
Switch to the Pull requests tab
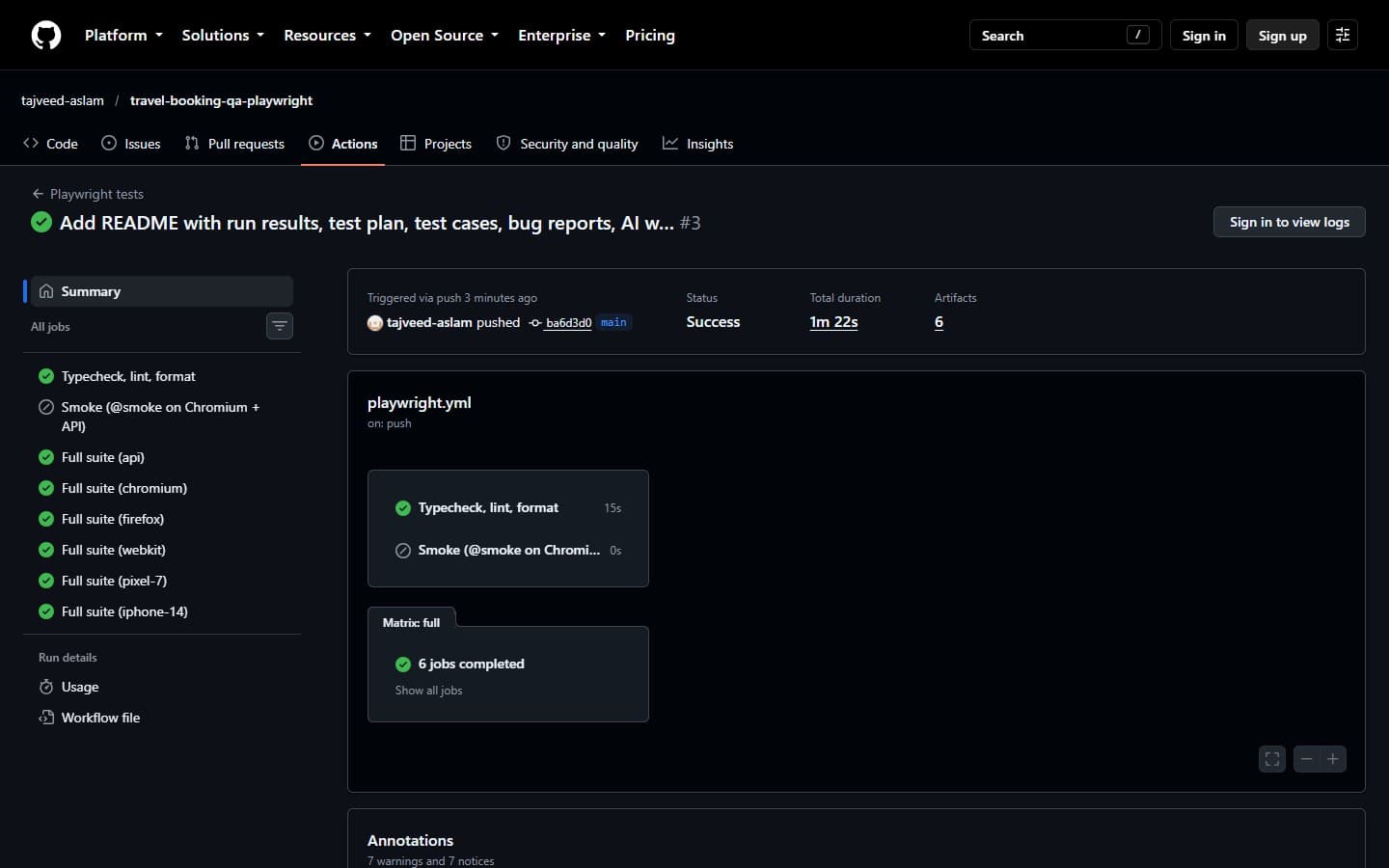coord(234,144)
